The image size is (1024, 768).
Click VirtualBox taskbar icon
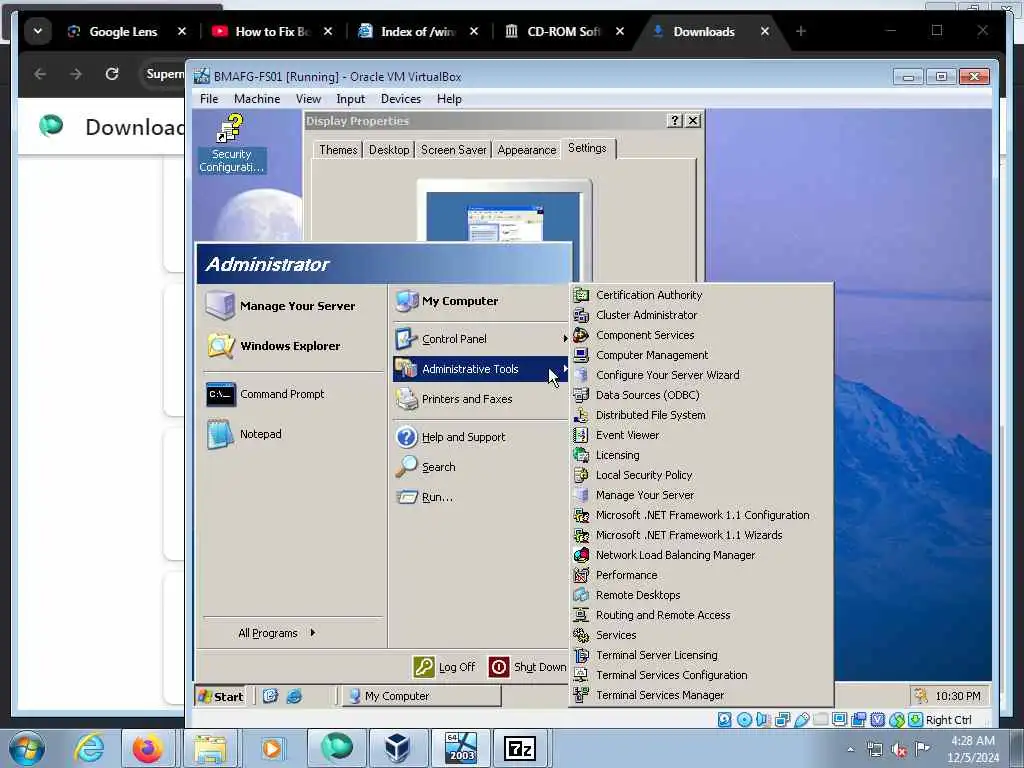pyautogui.click(x=398, y=748)
